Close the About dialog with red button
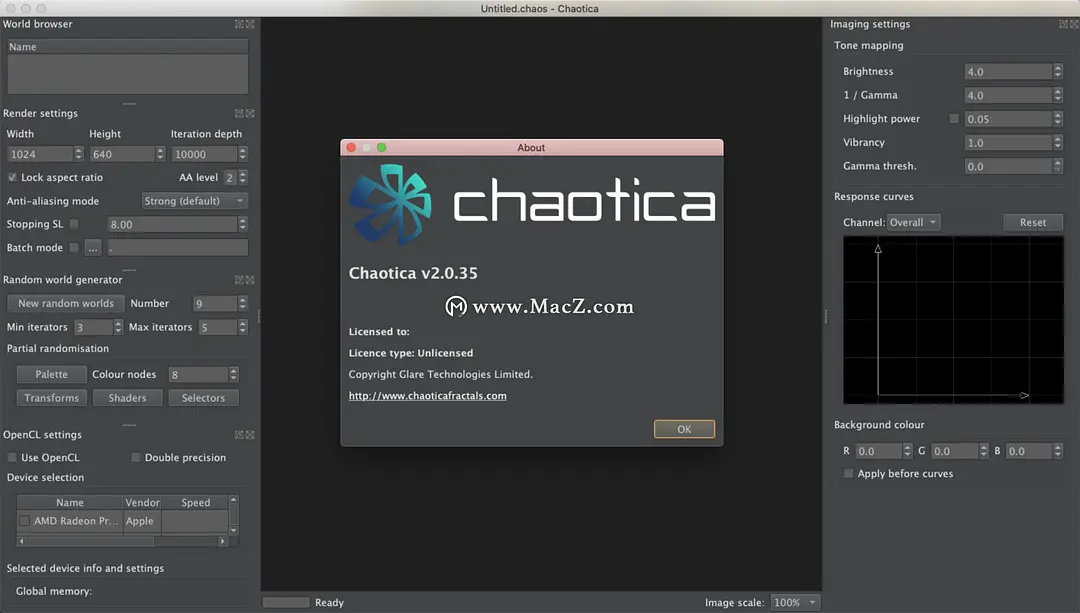The image size is (1080, 613). tap(351, 147)
